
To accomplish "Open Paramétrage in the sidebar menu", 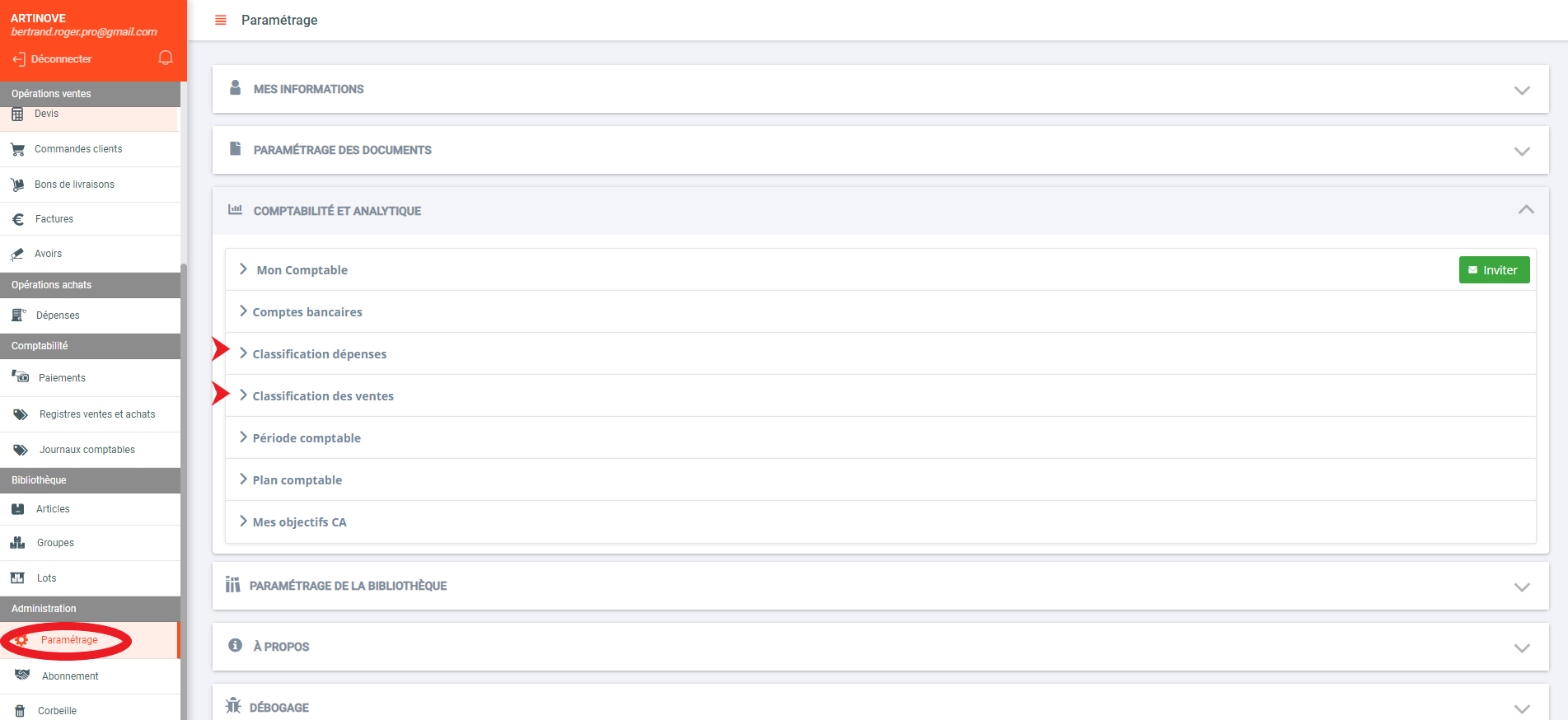I will pyautogui.click(x=69, y=640).
